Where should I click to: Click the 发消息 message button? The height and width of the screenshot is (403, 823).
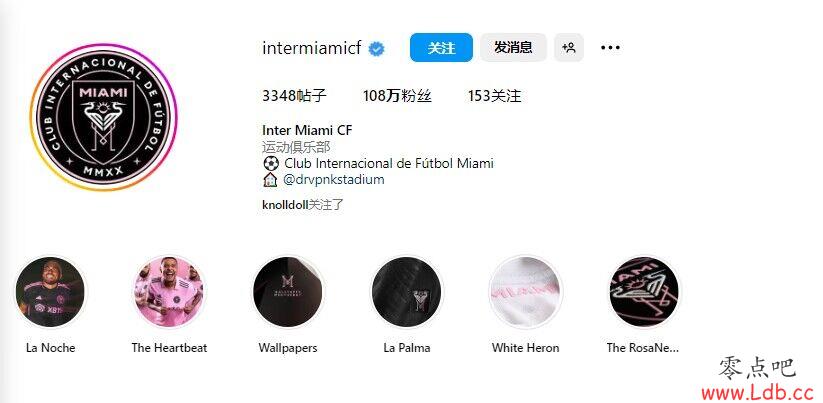click(x=513, y=48)
